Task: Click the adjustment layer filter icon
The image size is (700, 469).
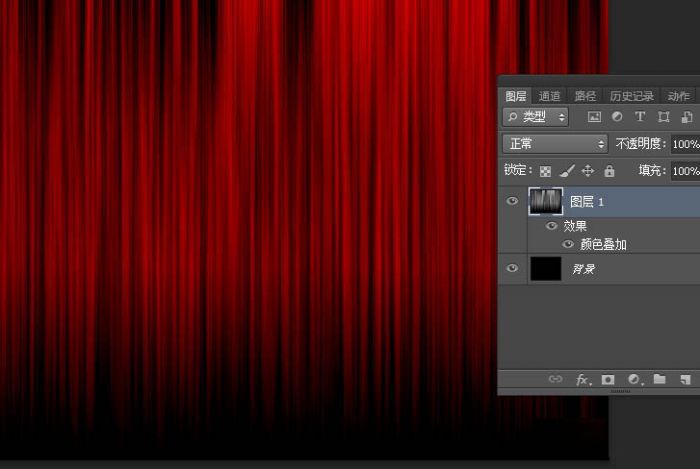Action: coord(617,117)
